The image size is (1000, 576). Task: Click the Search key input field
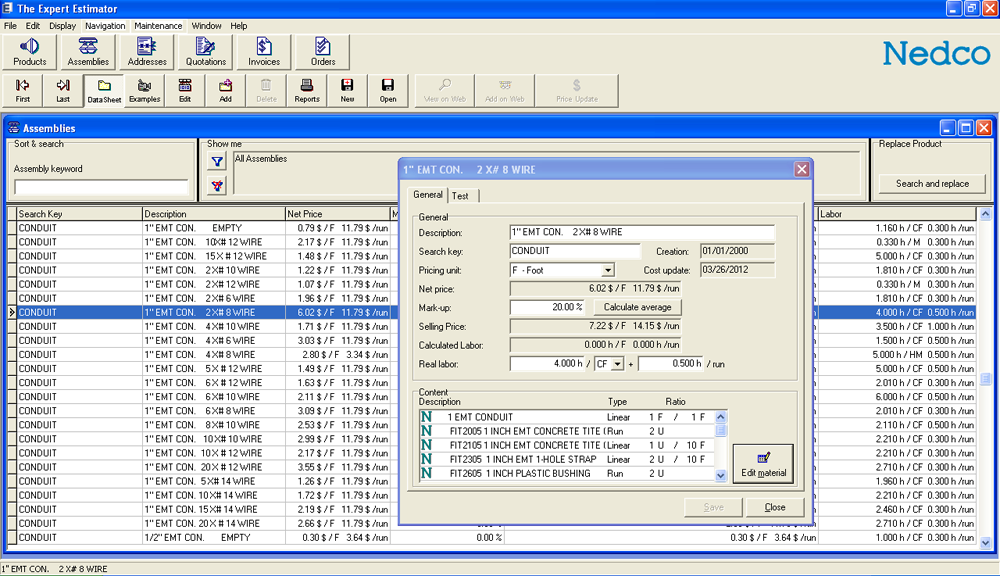(575, 251)
